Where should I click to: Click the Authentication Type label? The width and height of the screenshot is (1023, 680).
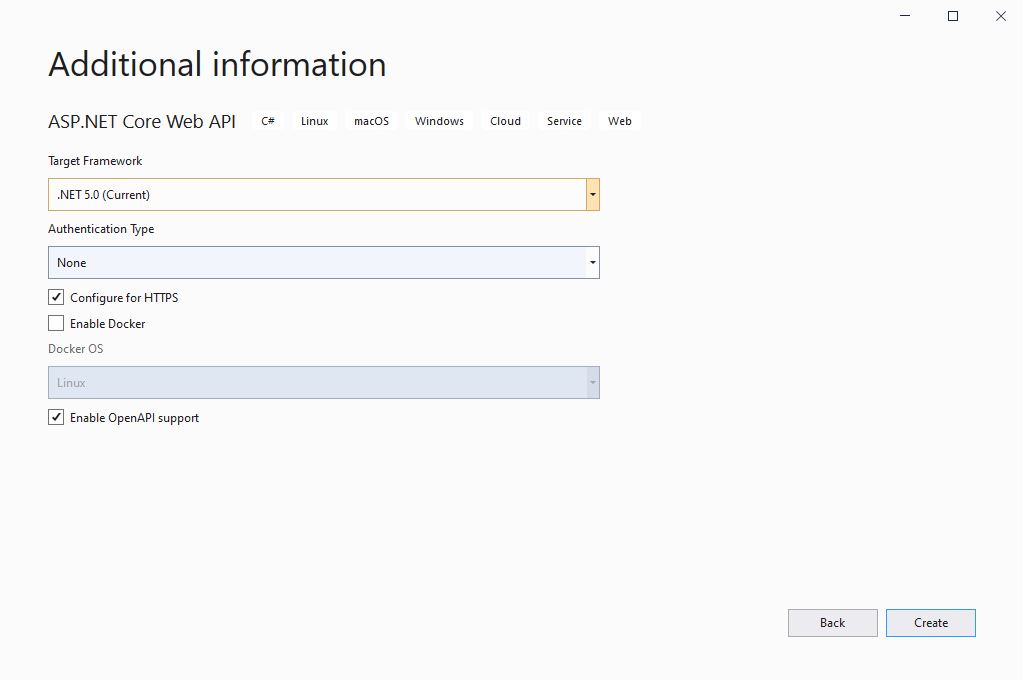pyautogui.click(x=101, y=229)
